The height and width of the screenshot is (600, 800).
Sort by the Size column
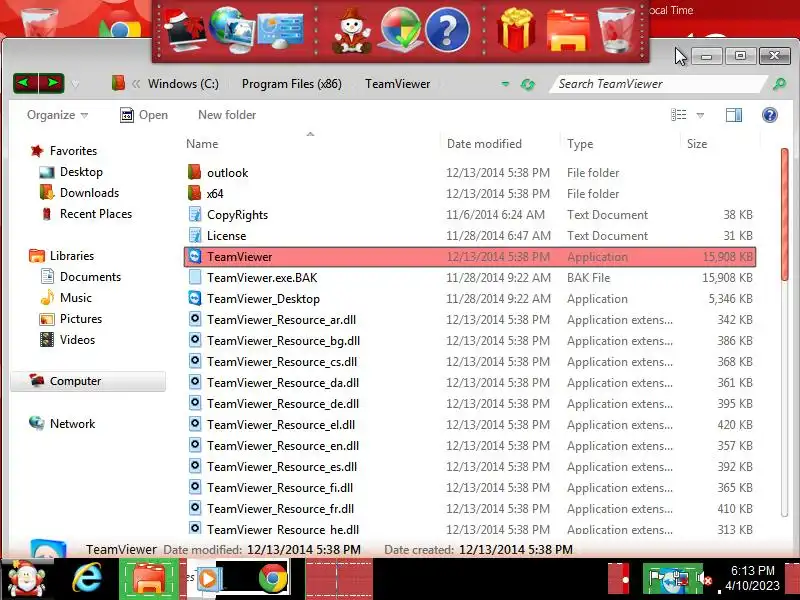697,144
